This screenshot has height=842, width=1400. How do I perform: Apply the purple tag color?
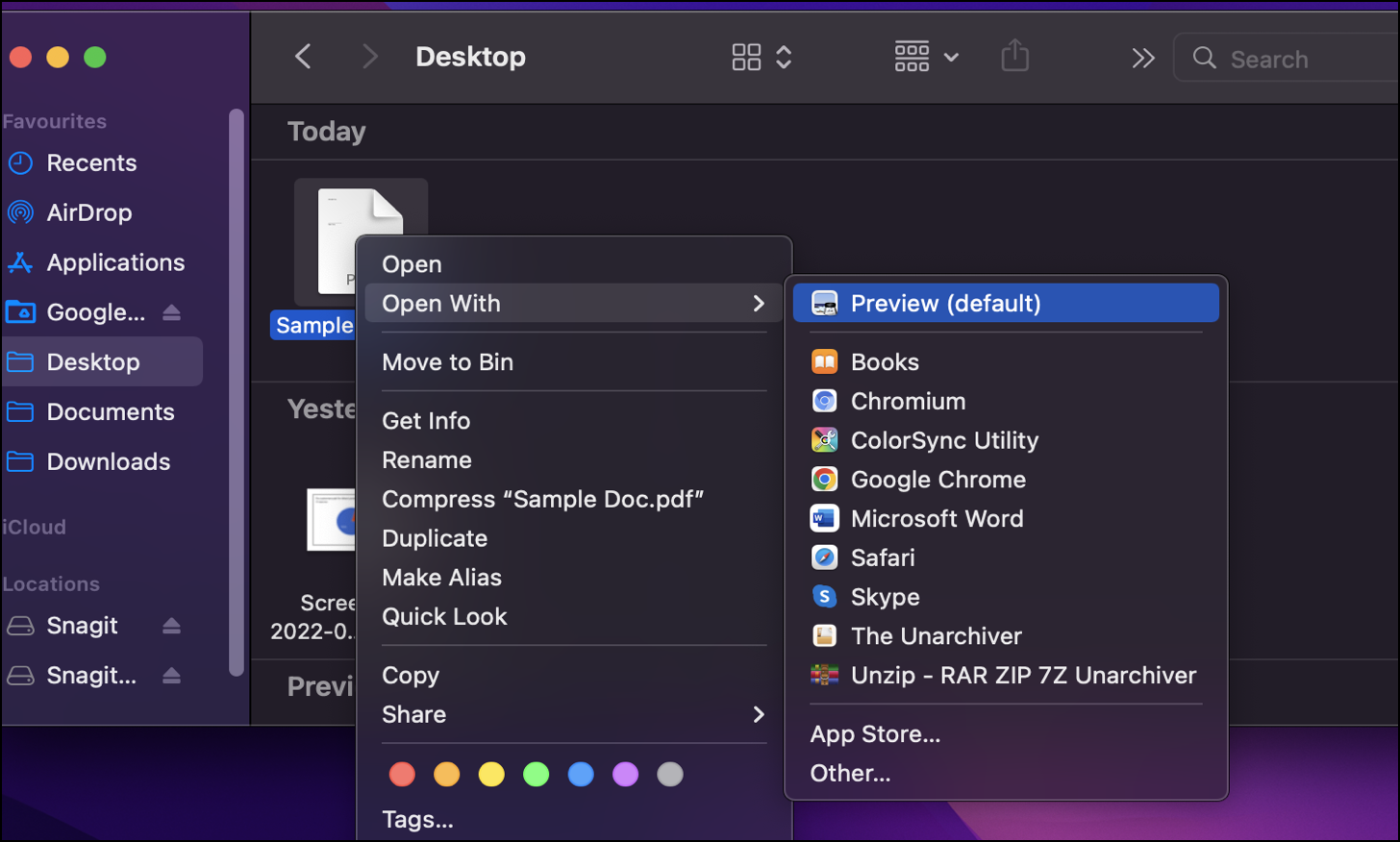[625, 774]
